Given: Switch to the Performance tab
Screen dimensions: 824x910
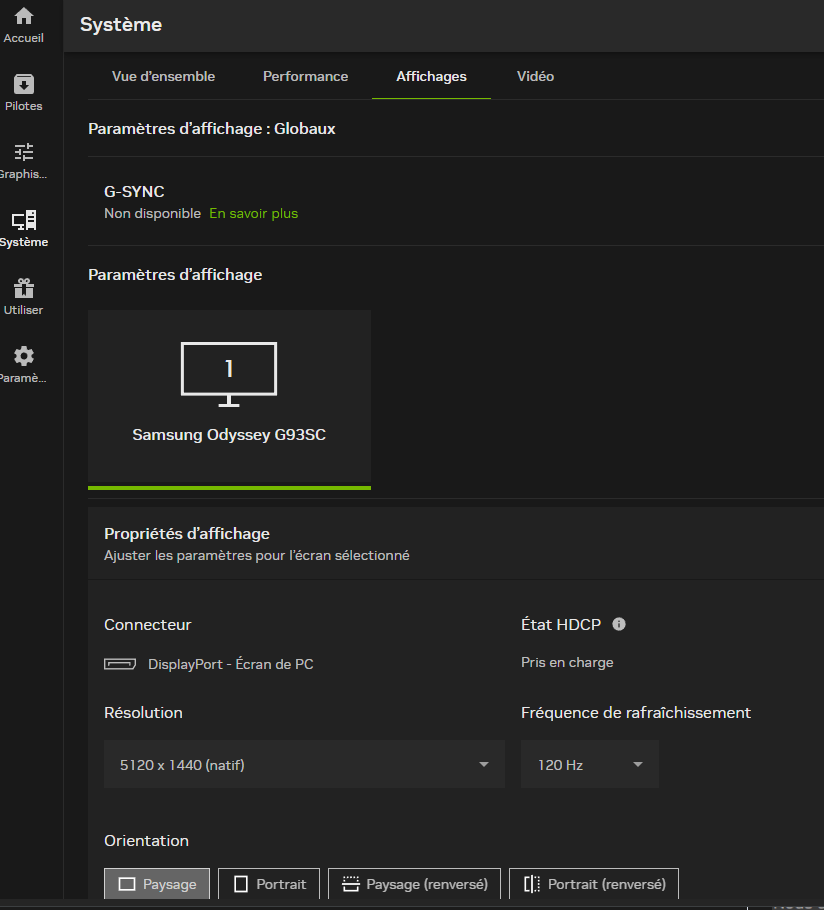Looking at the screenshot, I should point(305,77).
